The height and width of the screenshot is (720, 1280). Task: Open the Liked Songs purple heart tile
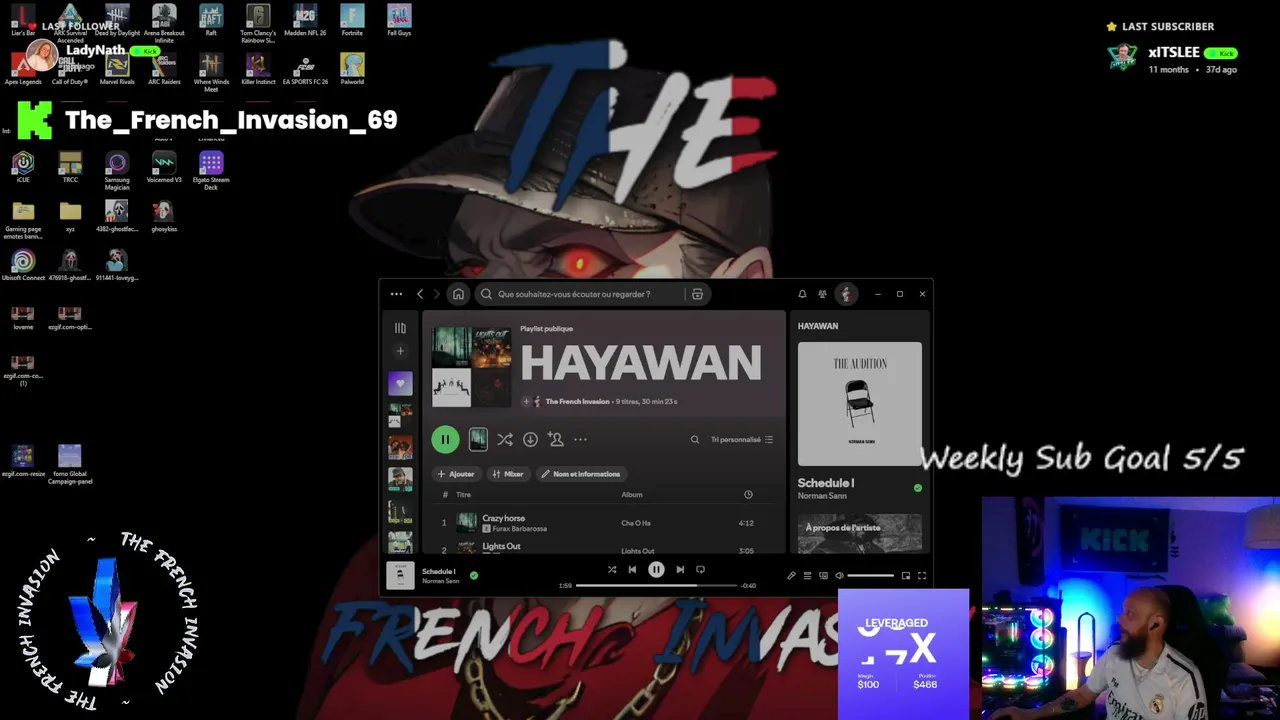[x=400, y=383]
